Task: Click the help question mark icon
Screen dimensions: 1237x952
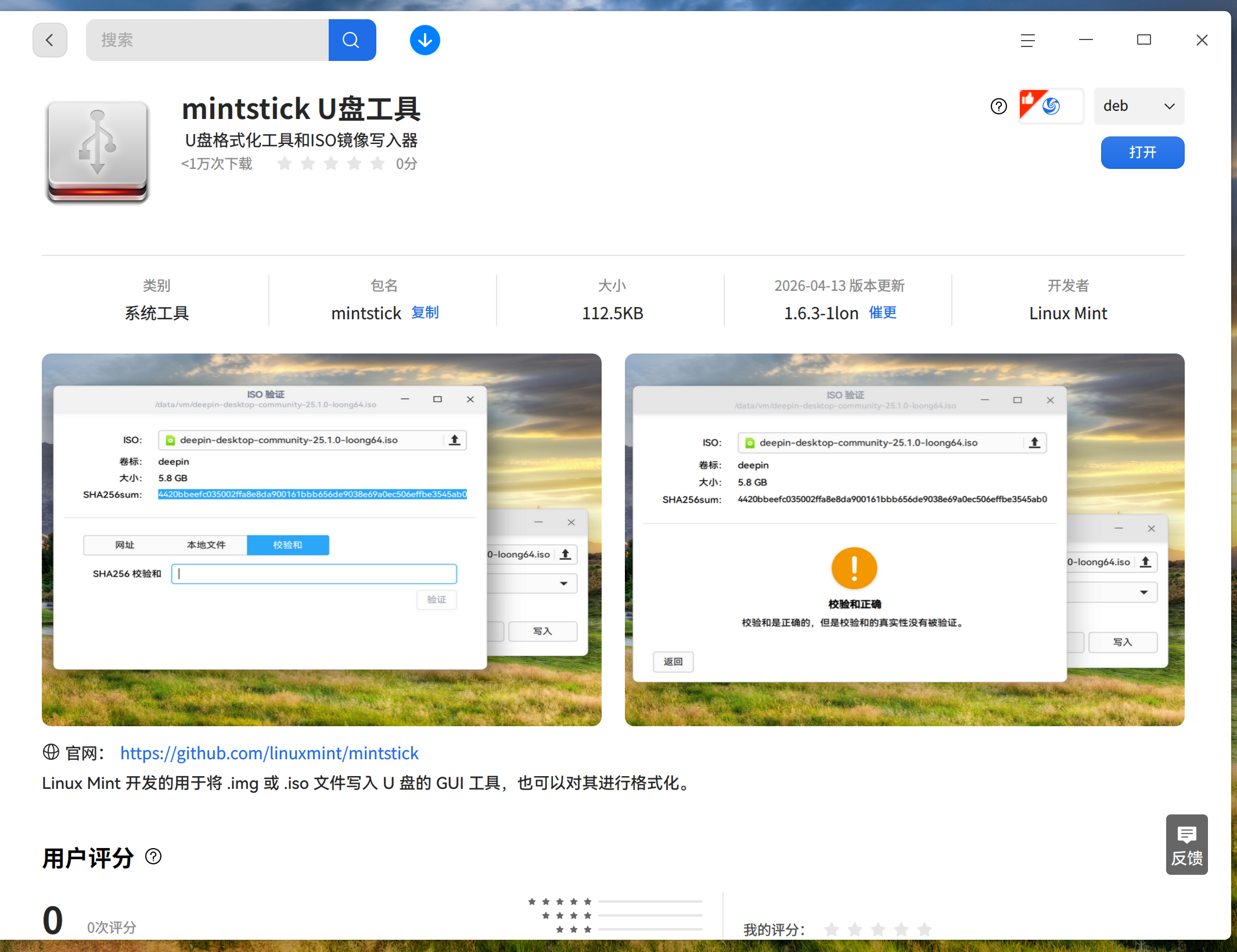Action: 998,106
